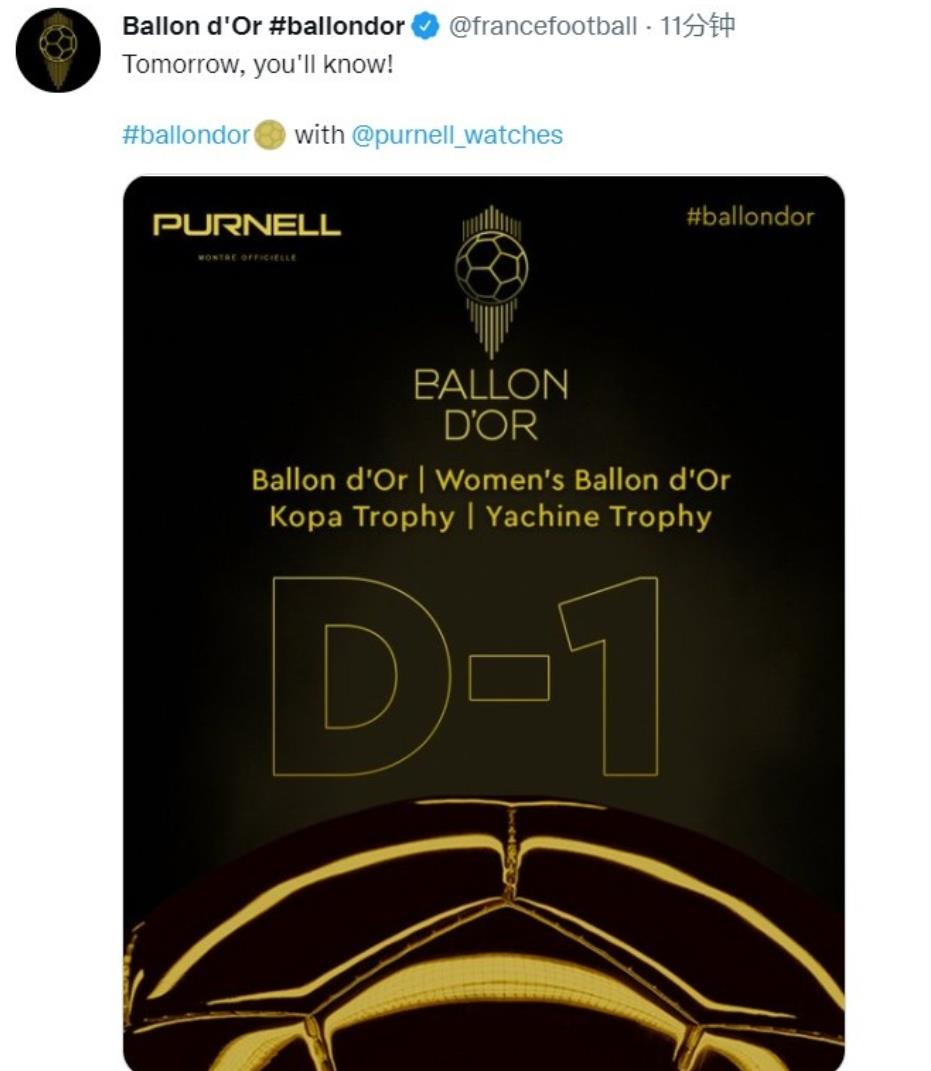
Task: Click the Yachine Trophy text
Action: [x=599, y=517]
